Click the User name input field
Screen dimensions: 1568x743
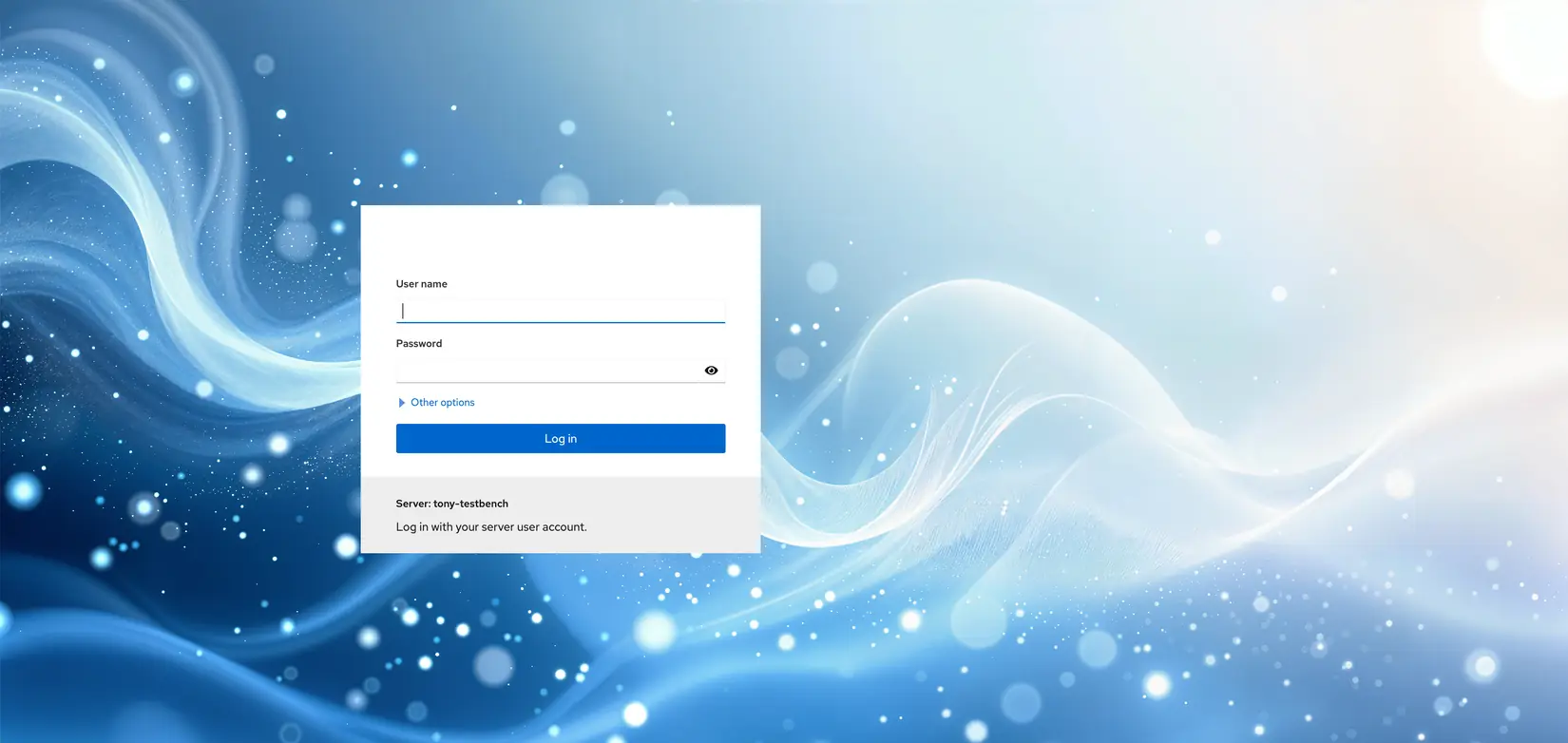tap(560, 311)
